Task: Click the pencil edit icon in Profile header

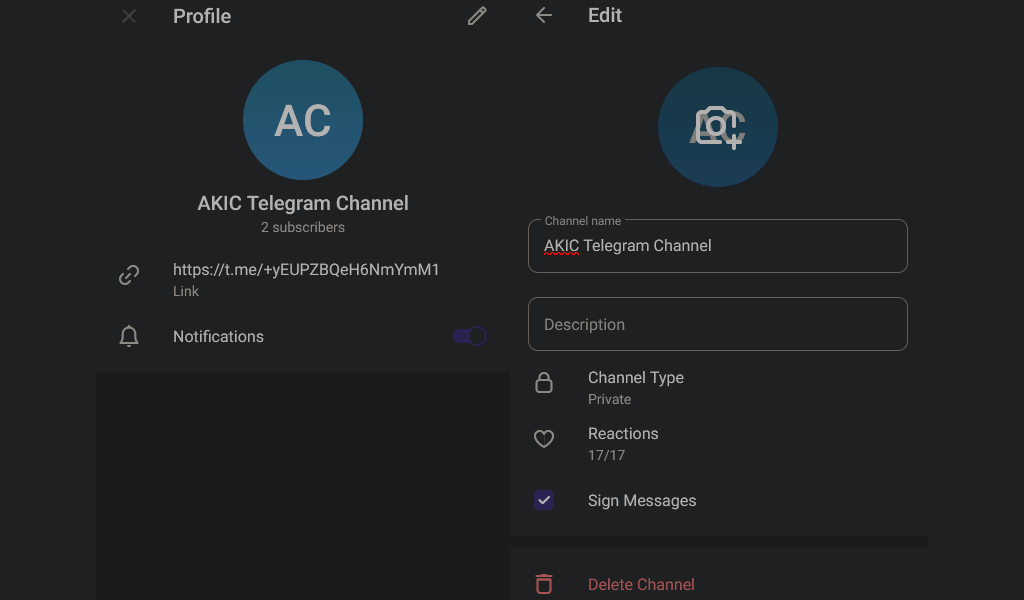Action: tap(477, 16)
